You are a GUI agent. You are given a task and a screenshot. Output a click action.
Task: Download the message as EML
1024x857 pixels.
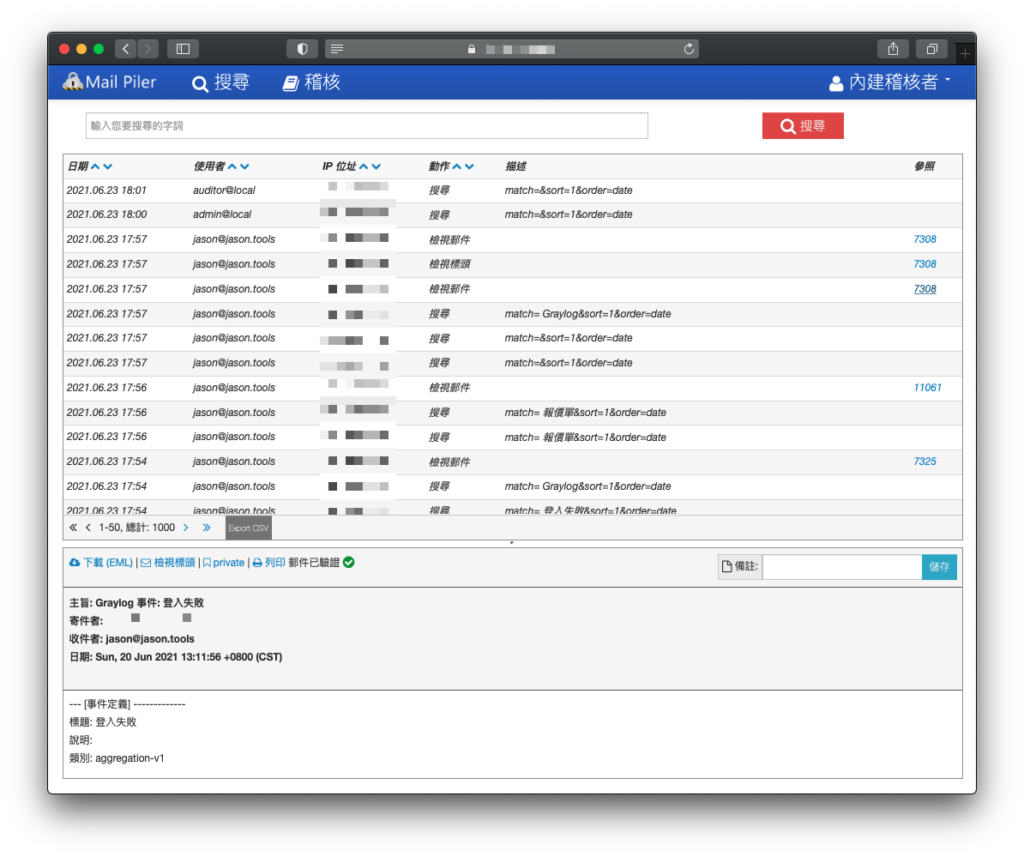(x=101, y=562)
